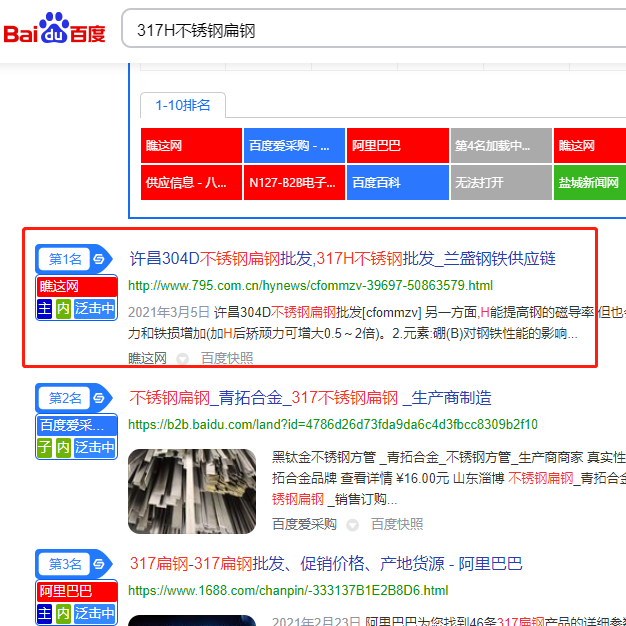This screenshot has height=626, width=626.
Task: Click the 泛击中 tag under 第3名
Action: [95, 614]
